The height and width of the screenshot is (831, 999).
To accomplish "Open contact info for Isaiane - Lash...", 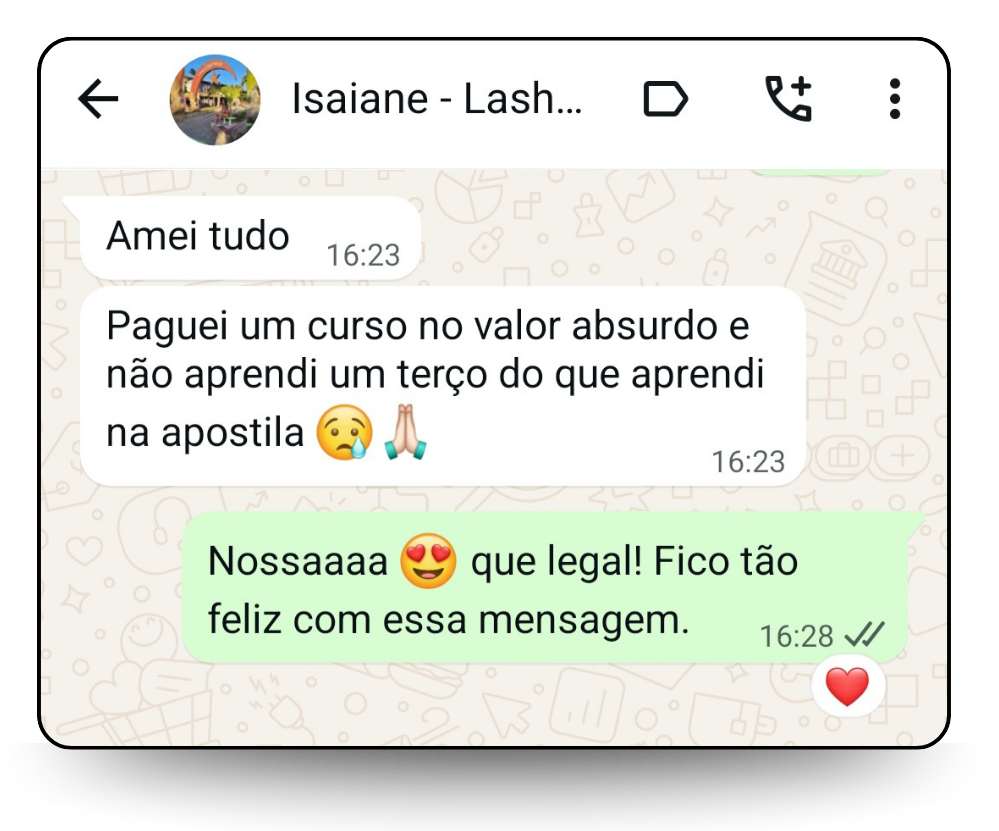I will point(436,99).
